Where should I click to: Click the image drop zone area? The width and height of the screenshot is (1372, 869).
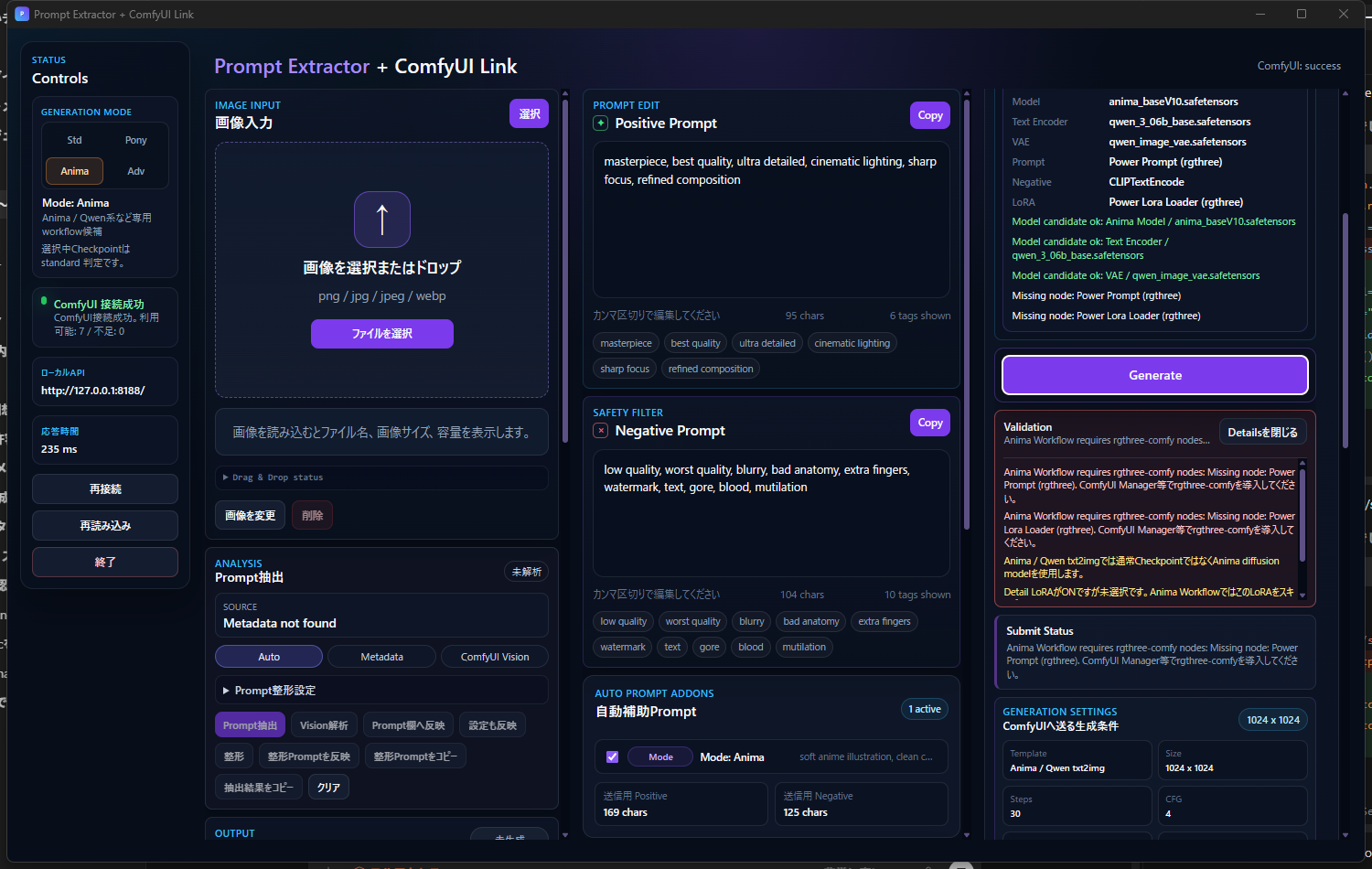(382, 270)
